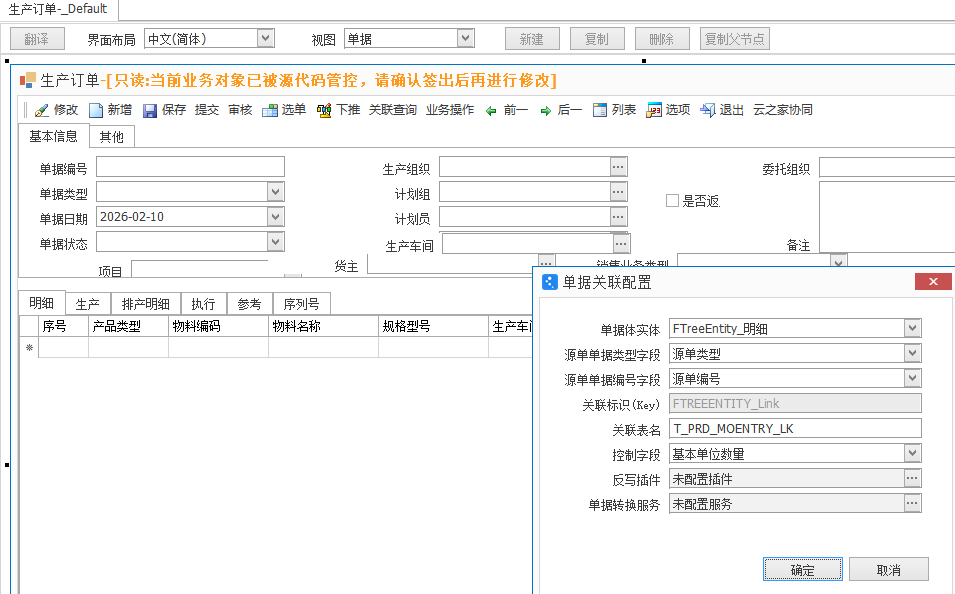
Task: Expand the 控制字段 dropdown
Action: pos(911,454)
